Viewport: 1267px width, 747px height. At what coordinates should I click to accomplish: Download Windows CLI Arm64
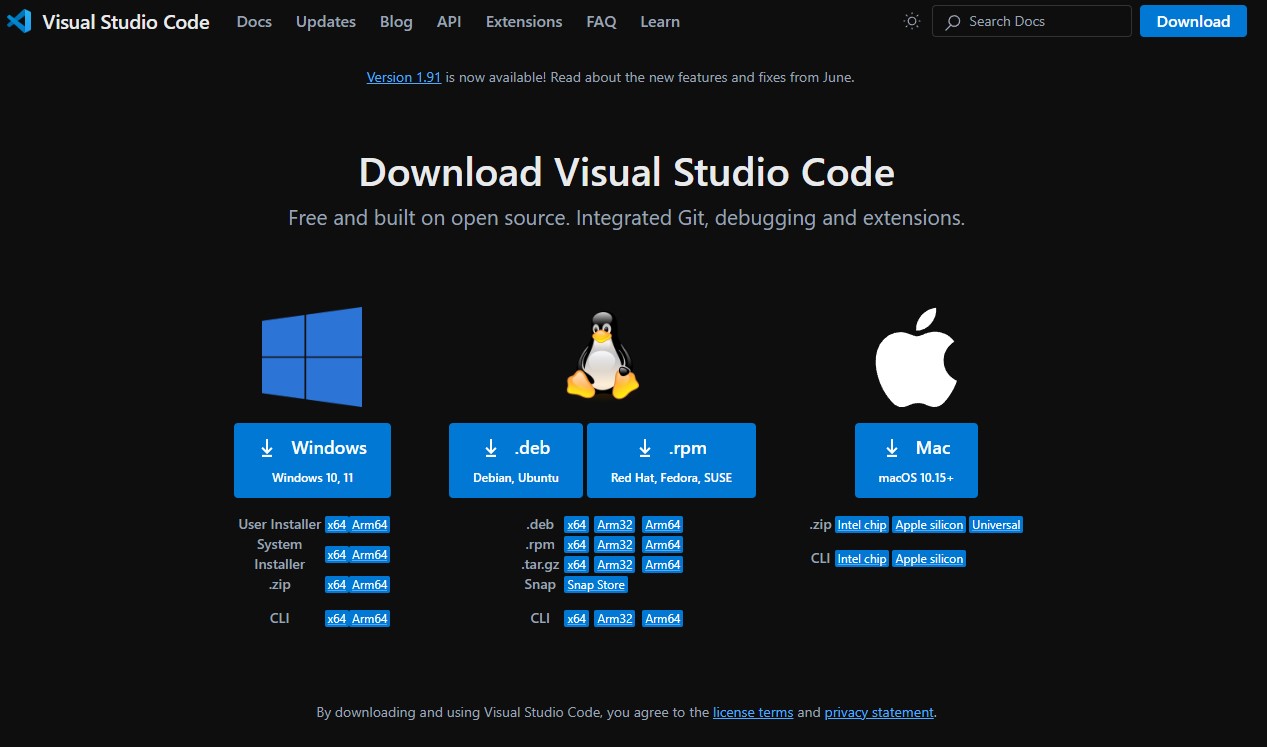tap(369, 619)
